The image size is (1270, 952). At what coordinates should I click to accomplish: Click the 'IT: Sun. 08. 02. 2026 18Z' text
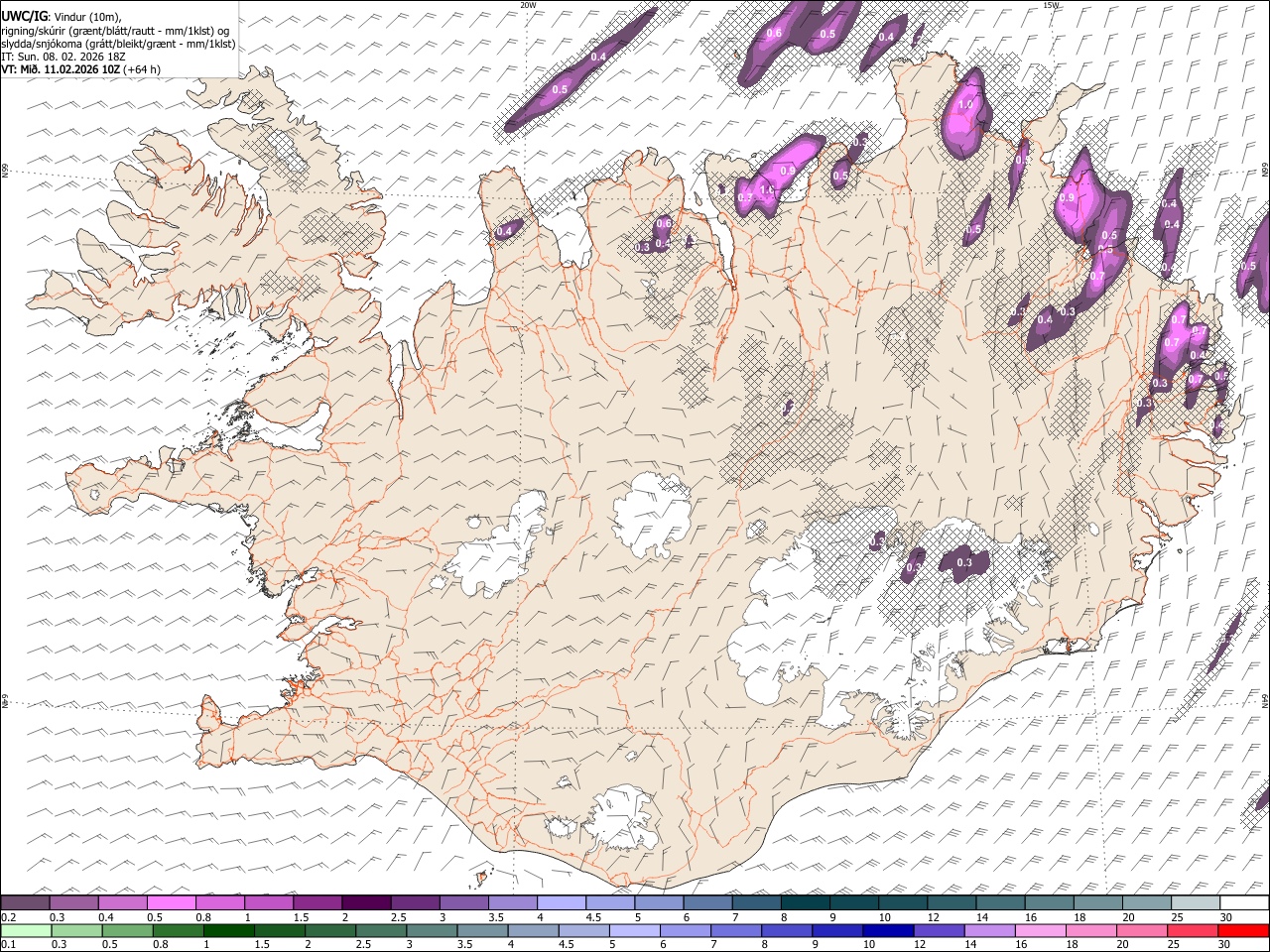coord(63,57)
